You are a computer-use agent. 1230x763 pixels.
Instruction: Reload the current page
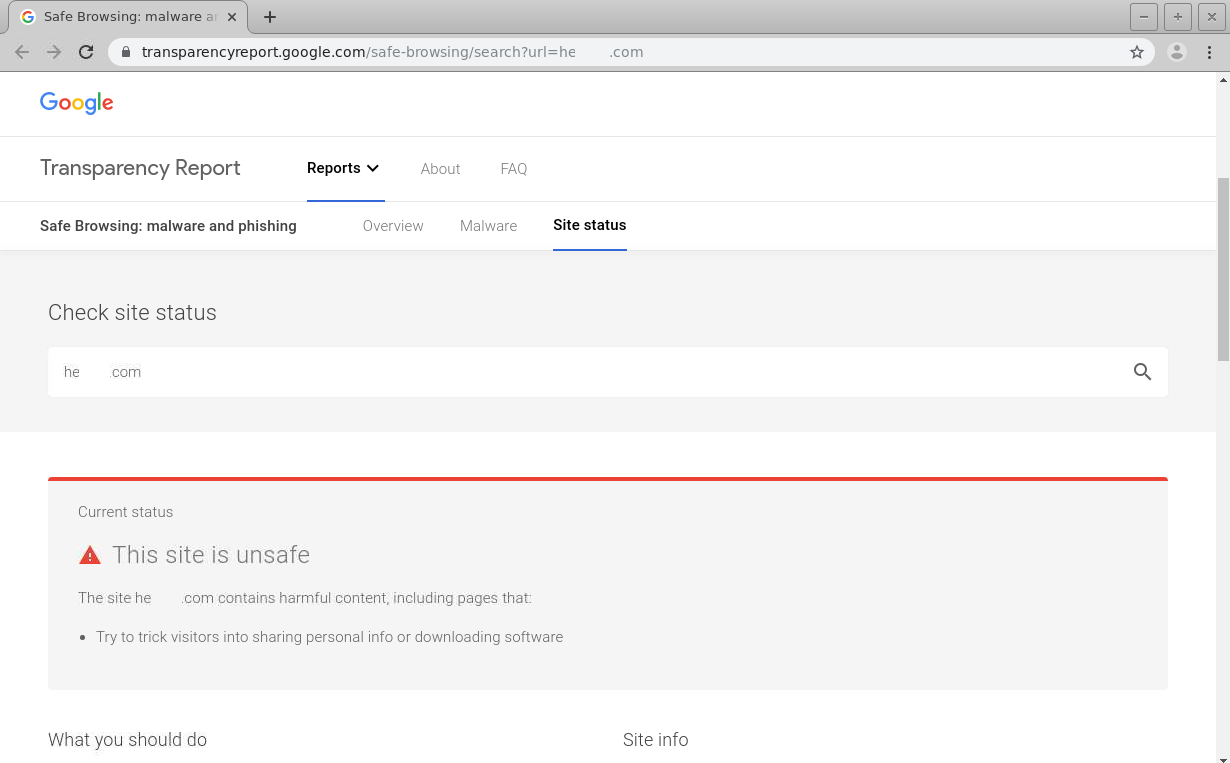click(x=86, y=52)
